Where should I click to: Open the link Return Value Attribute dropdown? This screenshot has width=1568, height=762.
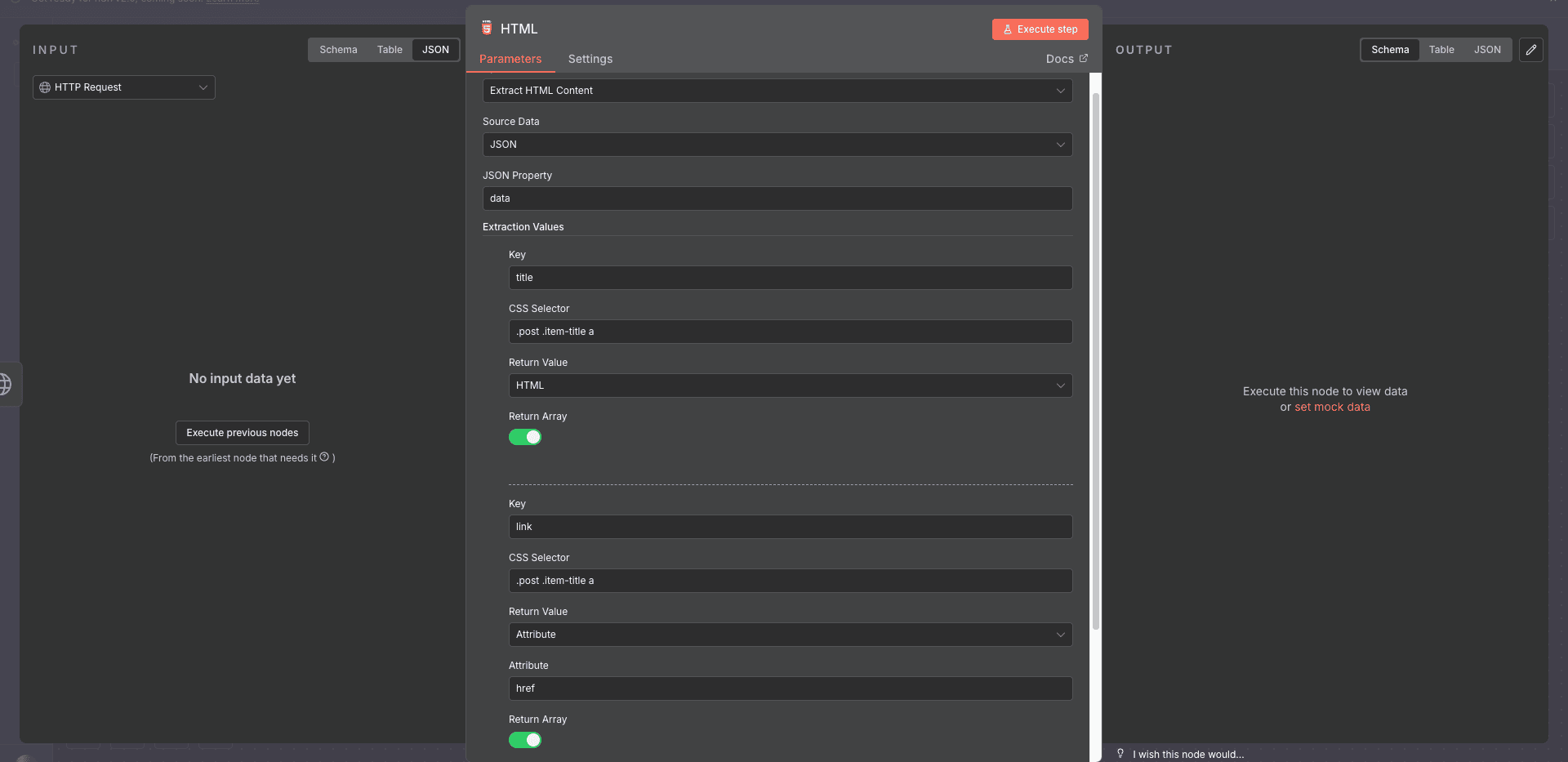[791, 635]
